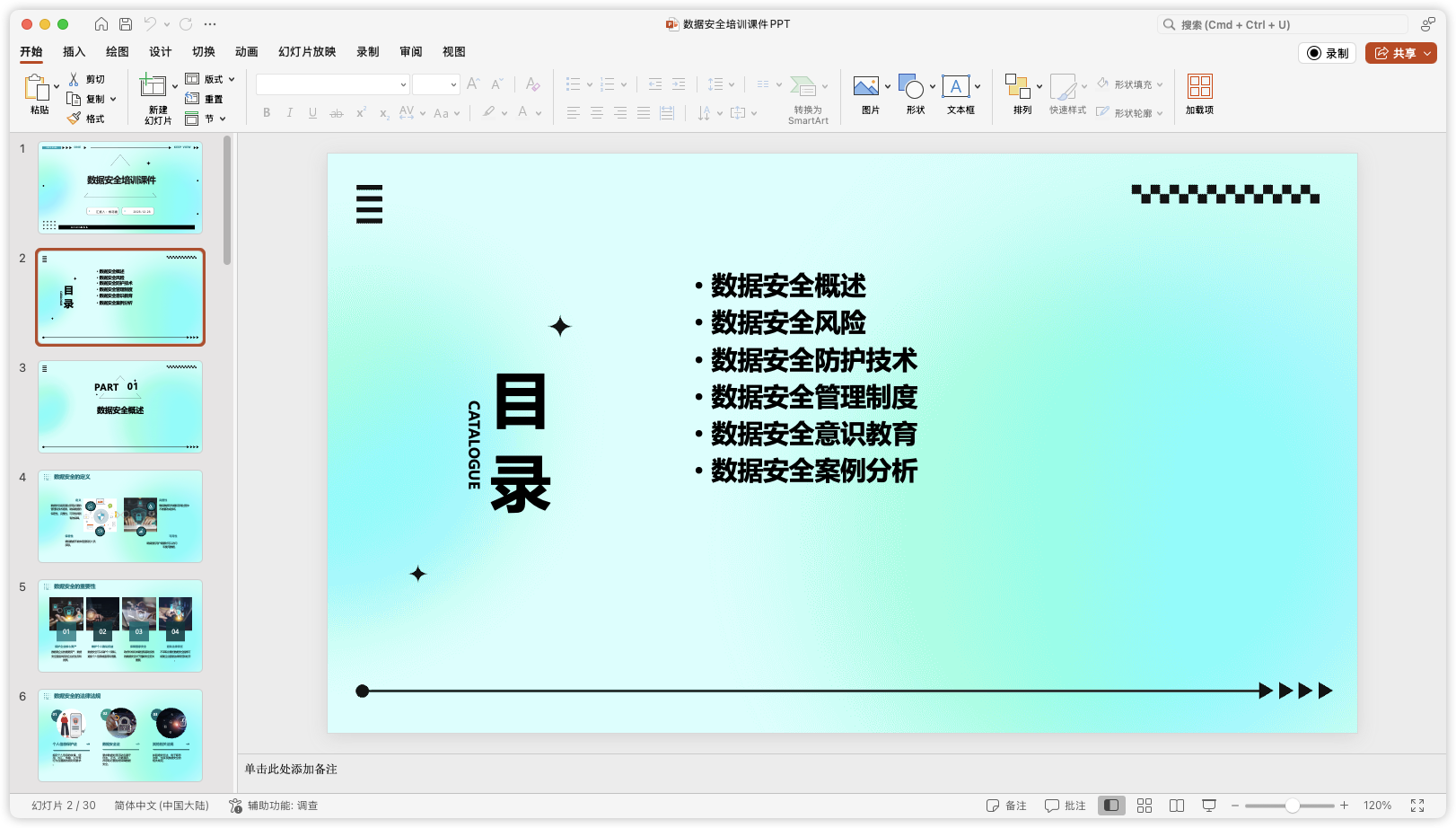Click the Add-ins (加载项) icon

(x=1199, y=87)
